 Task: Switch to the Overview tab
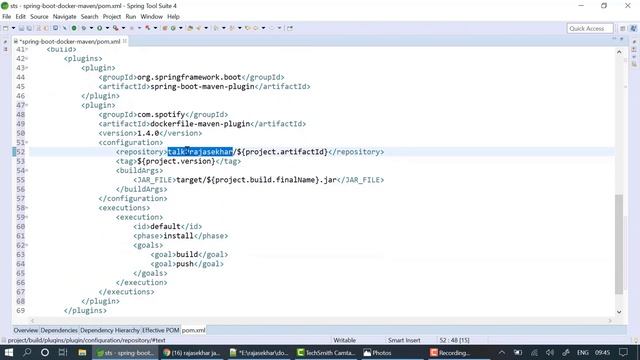click(x=25, y=330)
